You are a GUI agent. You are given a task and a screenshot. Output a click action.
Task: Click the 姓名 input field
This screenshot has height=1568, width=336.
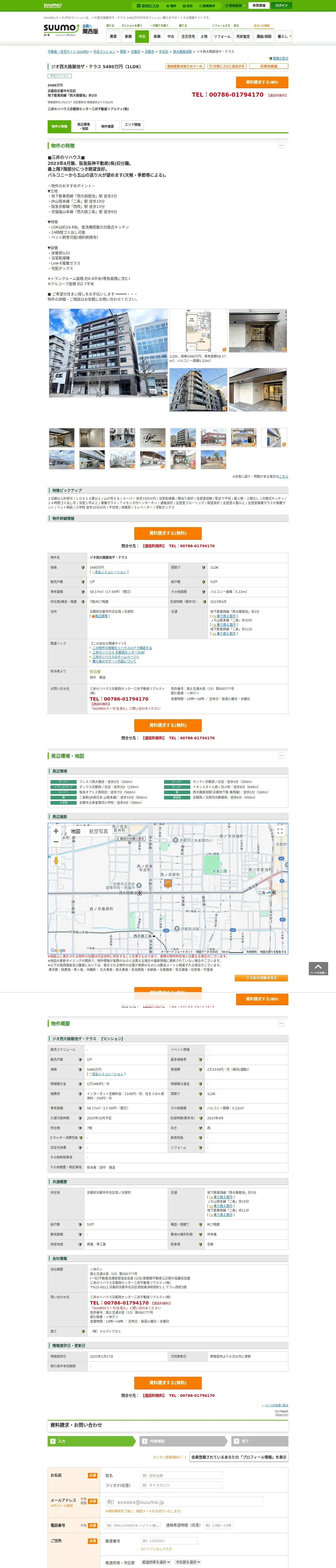(x=181, y=1475)
